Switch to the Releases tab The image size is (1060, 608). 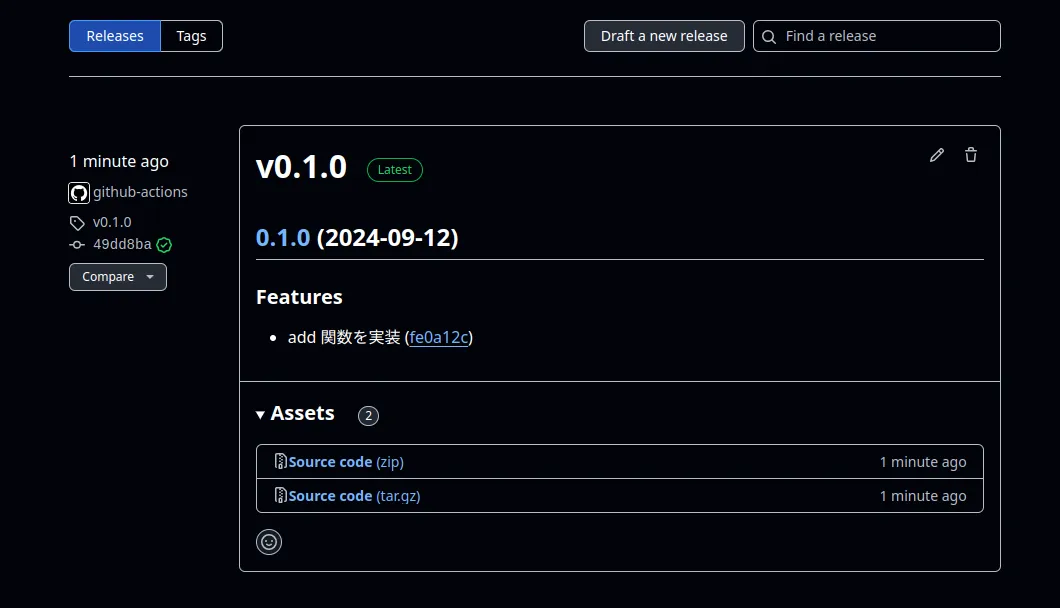click(x=115, y=36)
